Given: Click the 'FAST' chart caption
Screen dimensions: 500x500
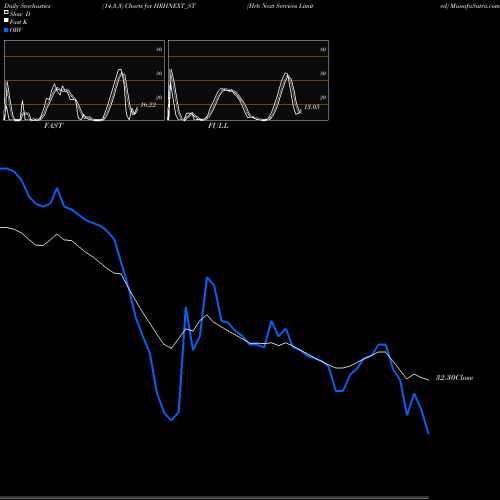Looking at the screenshot, I should pyautogui.click(x=53, y=126).
